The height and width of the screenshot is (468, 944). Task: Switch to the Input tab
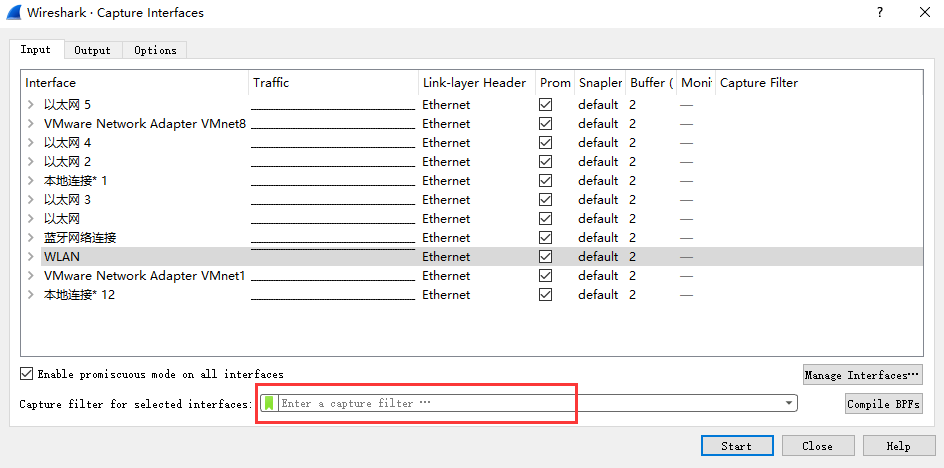coord(36,49)
